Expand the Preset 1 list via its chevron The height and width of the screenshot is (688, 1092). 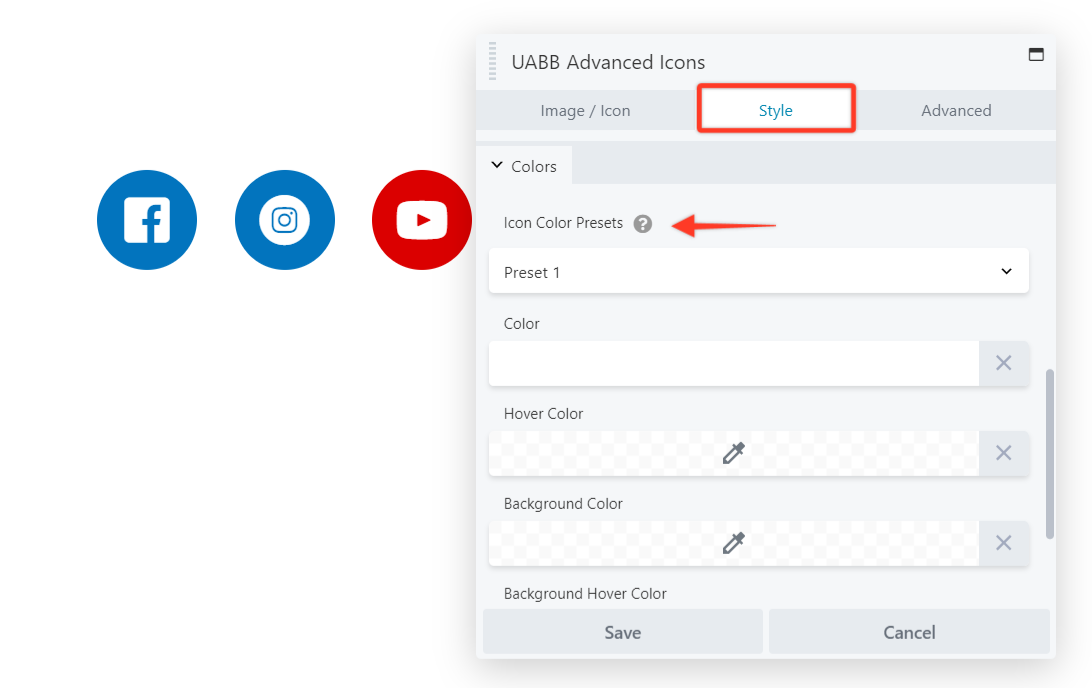[1006, 271]
